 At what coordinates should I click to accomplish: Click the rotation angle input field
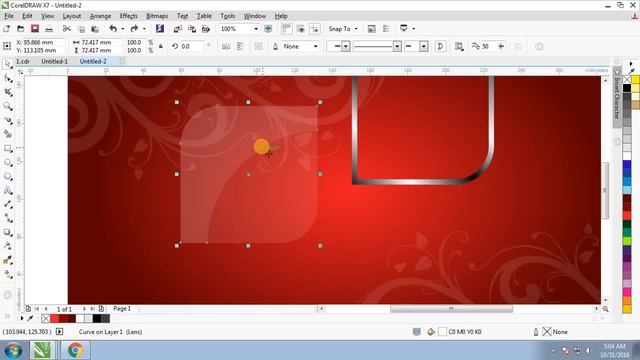pos(192,47)
